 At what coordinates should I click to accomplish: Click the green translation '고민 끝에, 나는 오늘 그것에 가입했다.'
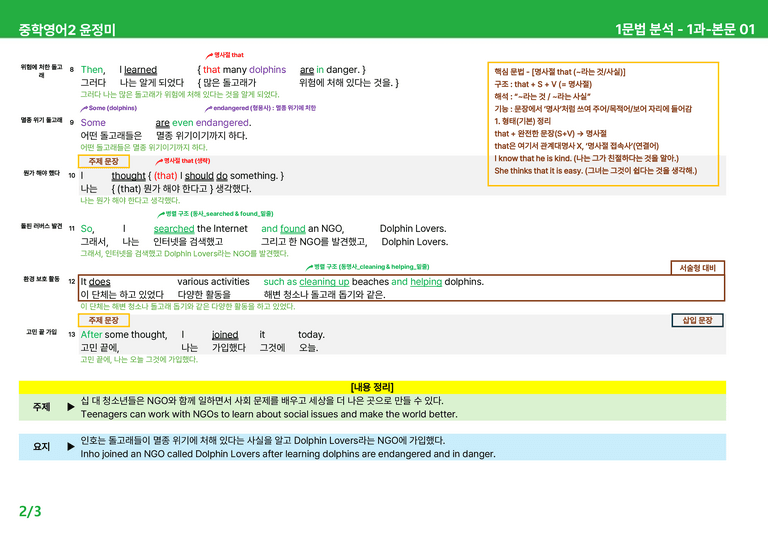(x=139, y=359)
